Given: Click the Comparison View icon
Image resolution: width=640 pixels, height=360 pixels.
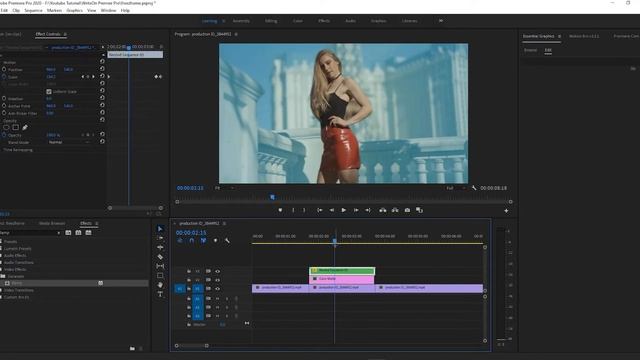Looking at the screenshot, I should coord(419,210).
